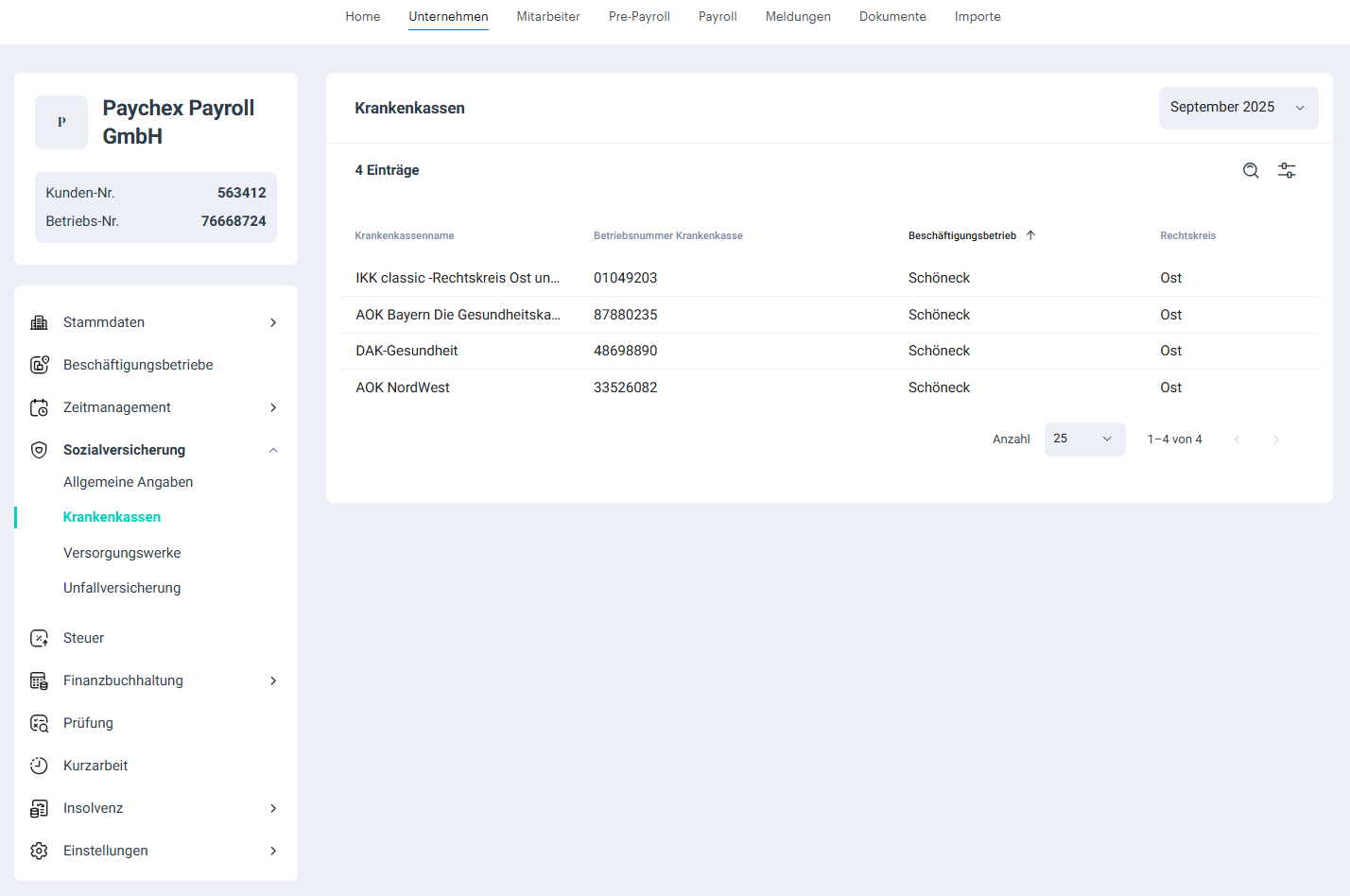
Task: Sort by Beschäftigungsbetrieb column header
Action: coord(962,235)
